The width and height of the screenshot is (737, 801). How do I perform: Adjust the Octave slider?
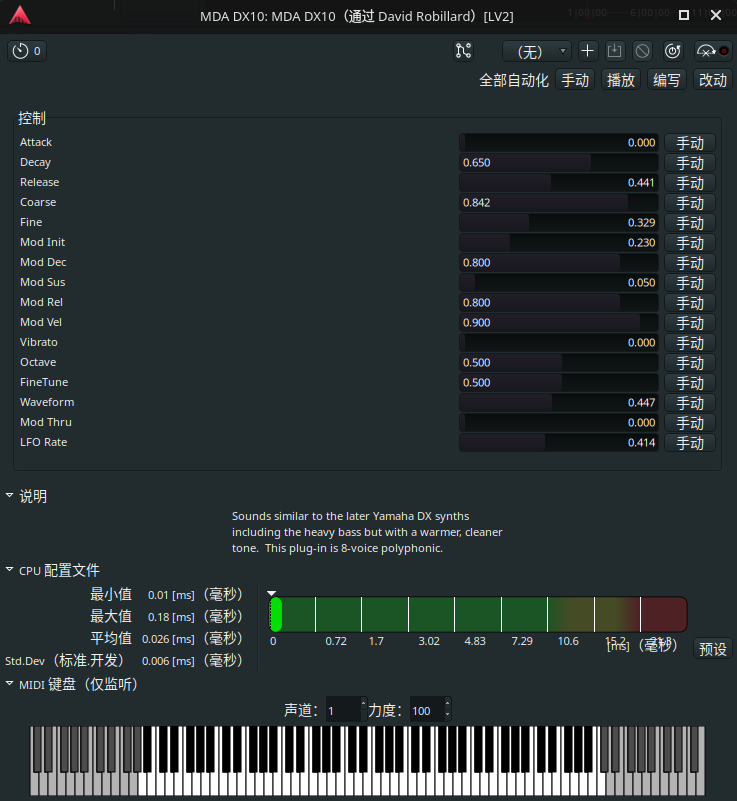click(559, 362)
